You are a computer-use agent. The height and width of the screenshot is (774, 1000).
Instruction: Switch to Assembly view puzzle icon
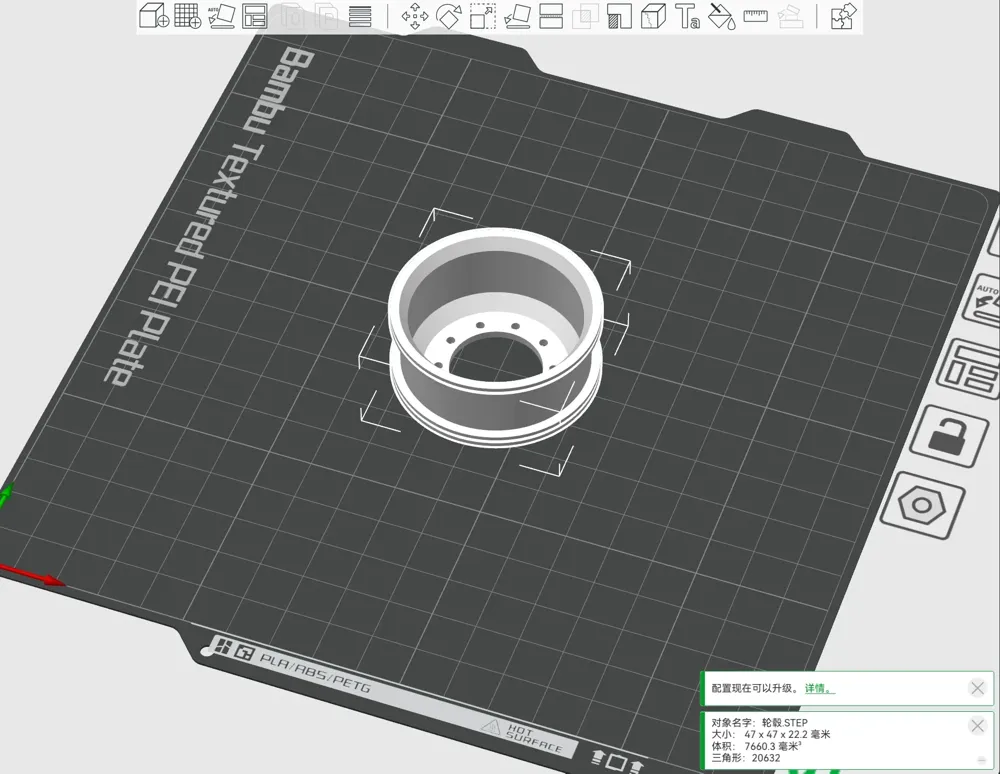pyautogui.click(x=844, y=16)
